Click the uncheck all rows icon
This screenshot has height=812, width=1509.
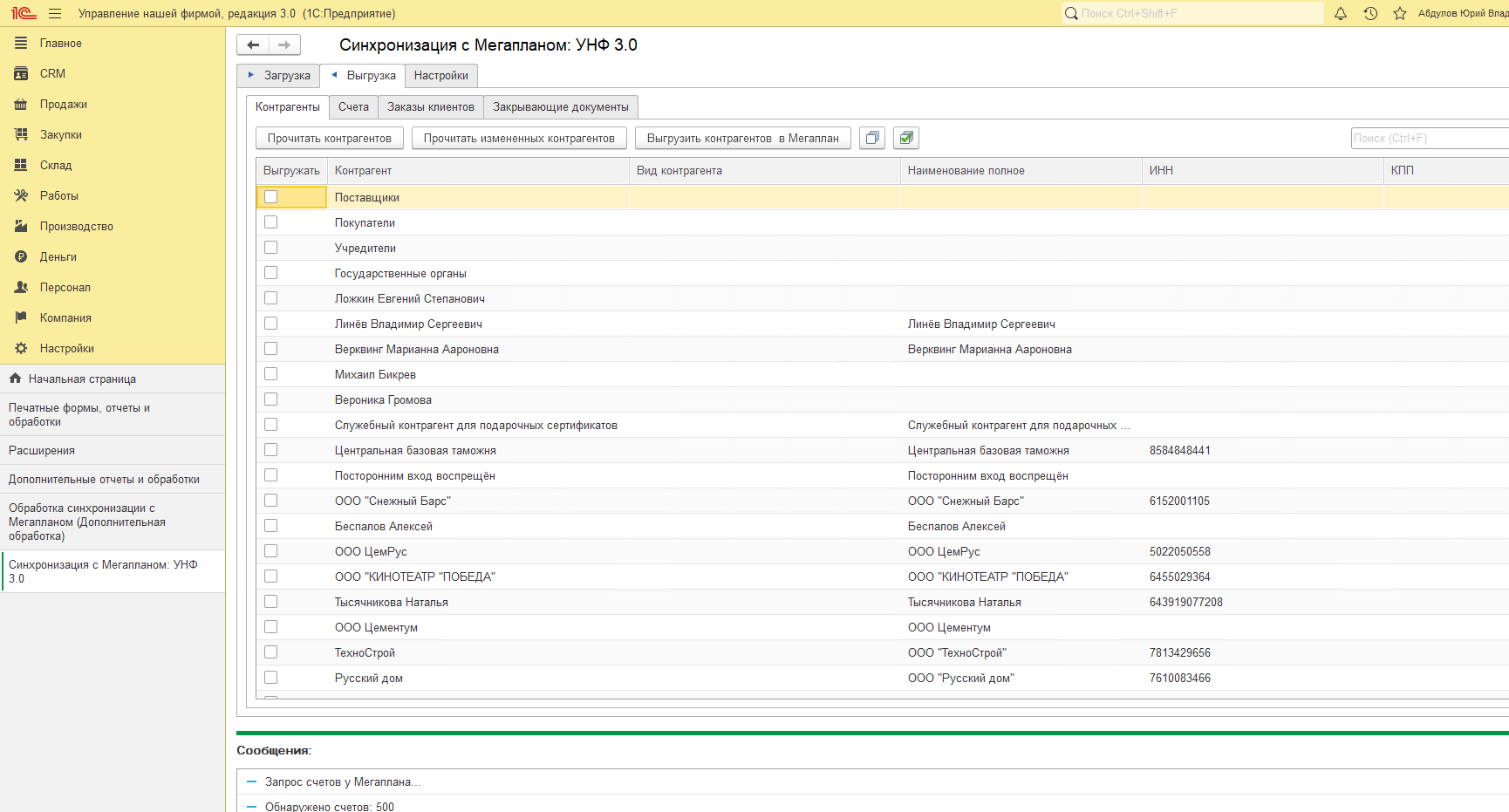(x=872, y=138)
